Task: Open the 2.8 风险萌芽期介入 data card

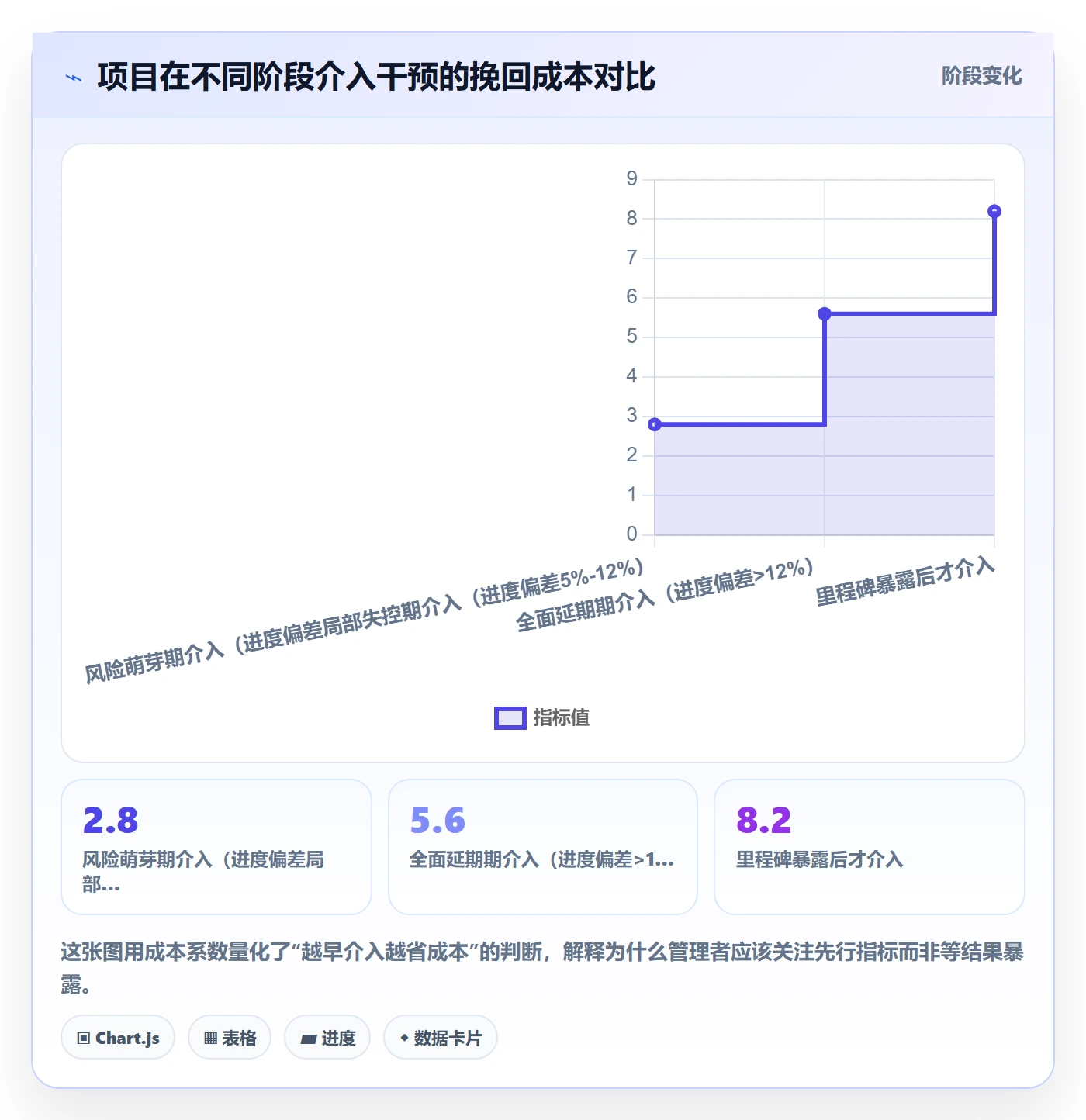Action: pos(216,847)
